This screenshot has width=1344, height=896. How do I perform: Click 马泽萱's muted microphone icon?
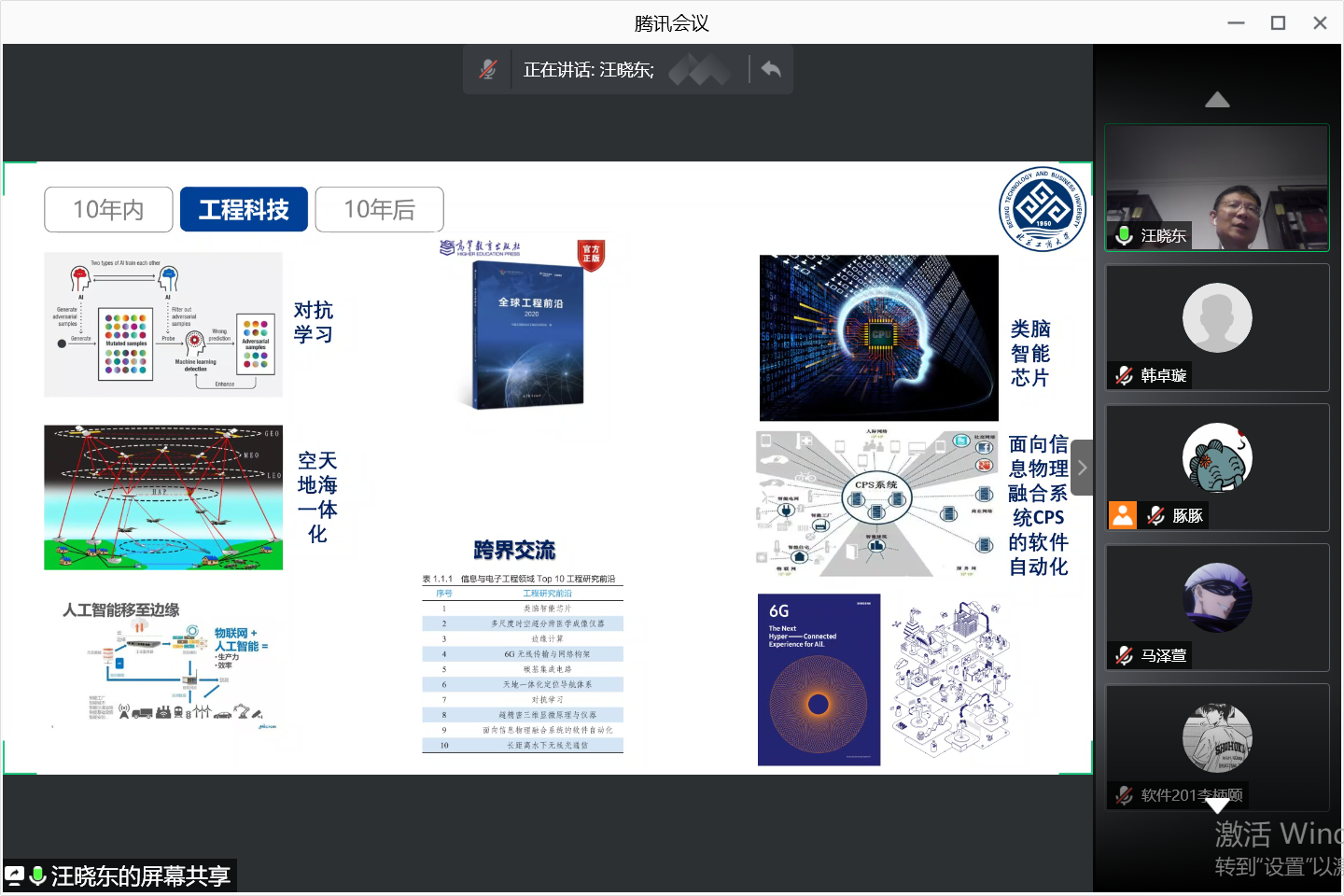click(1124, 656)
